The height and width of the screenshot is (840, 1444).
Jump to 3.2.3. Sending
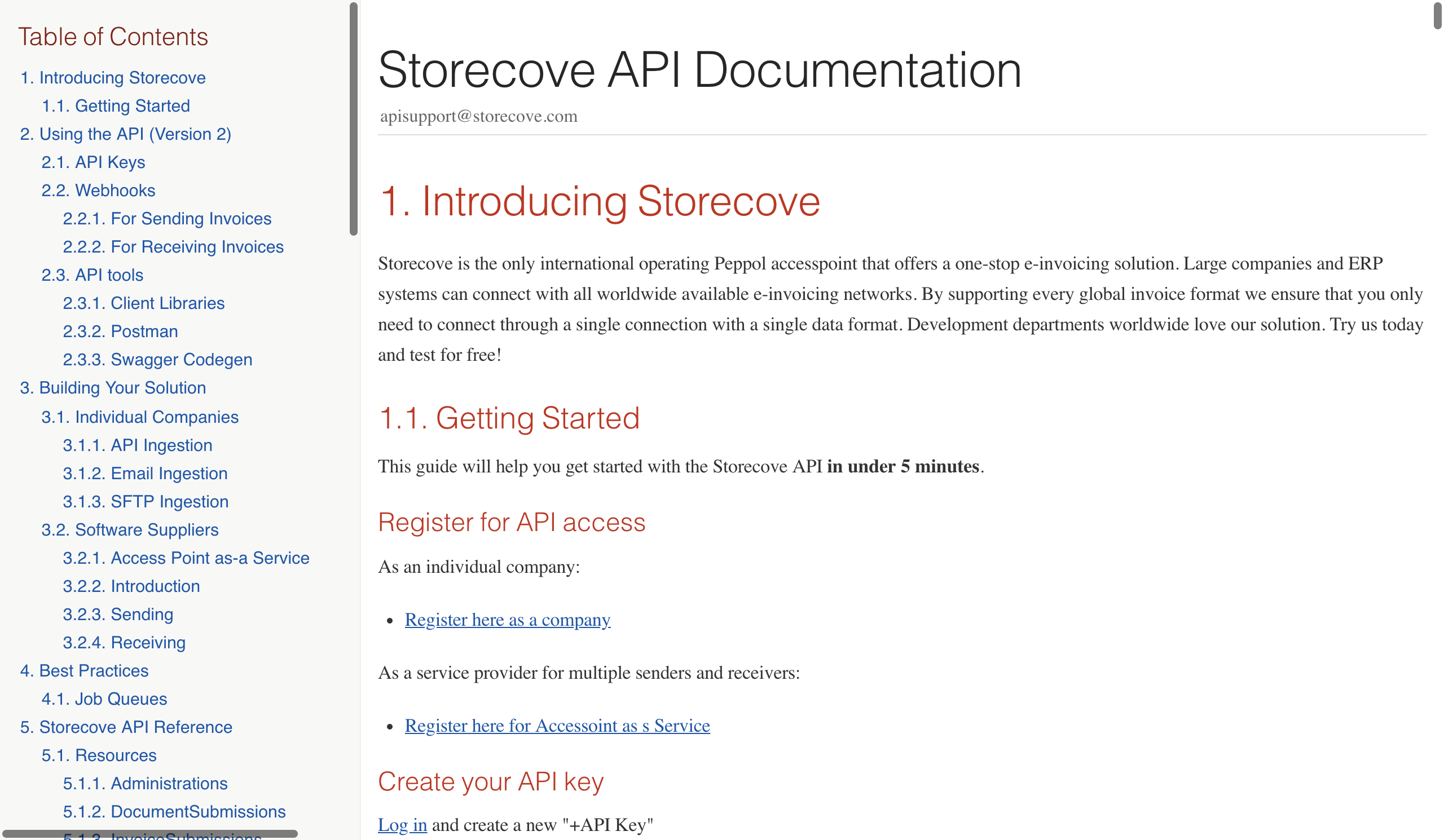[118, 614]
